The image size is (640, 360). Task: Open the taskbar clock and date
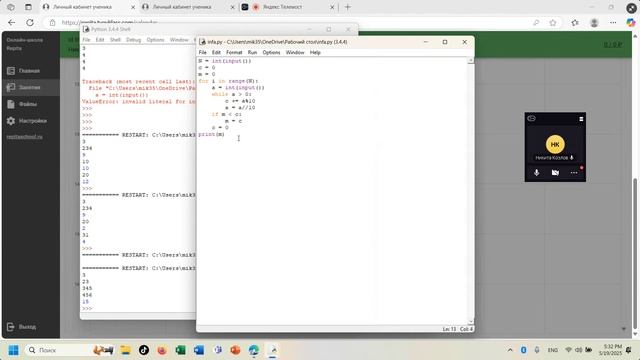point(611,350)
